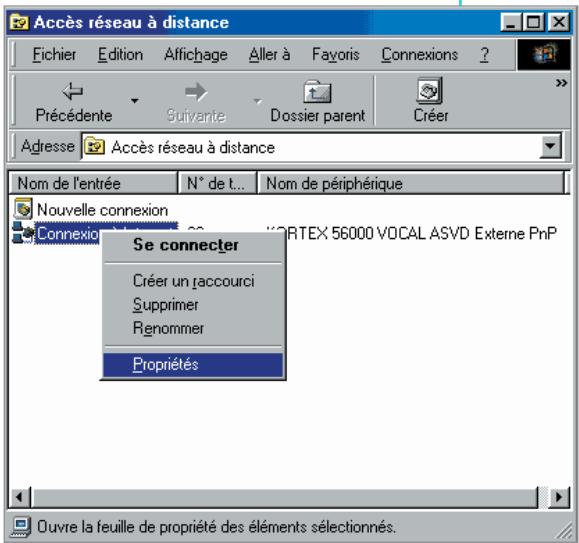Viewport: 579px width, 543px height.
Task: Click the folder icon in the title bar
Action: (19, 22)
